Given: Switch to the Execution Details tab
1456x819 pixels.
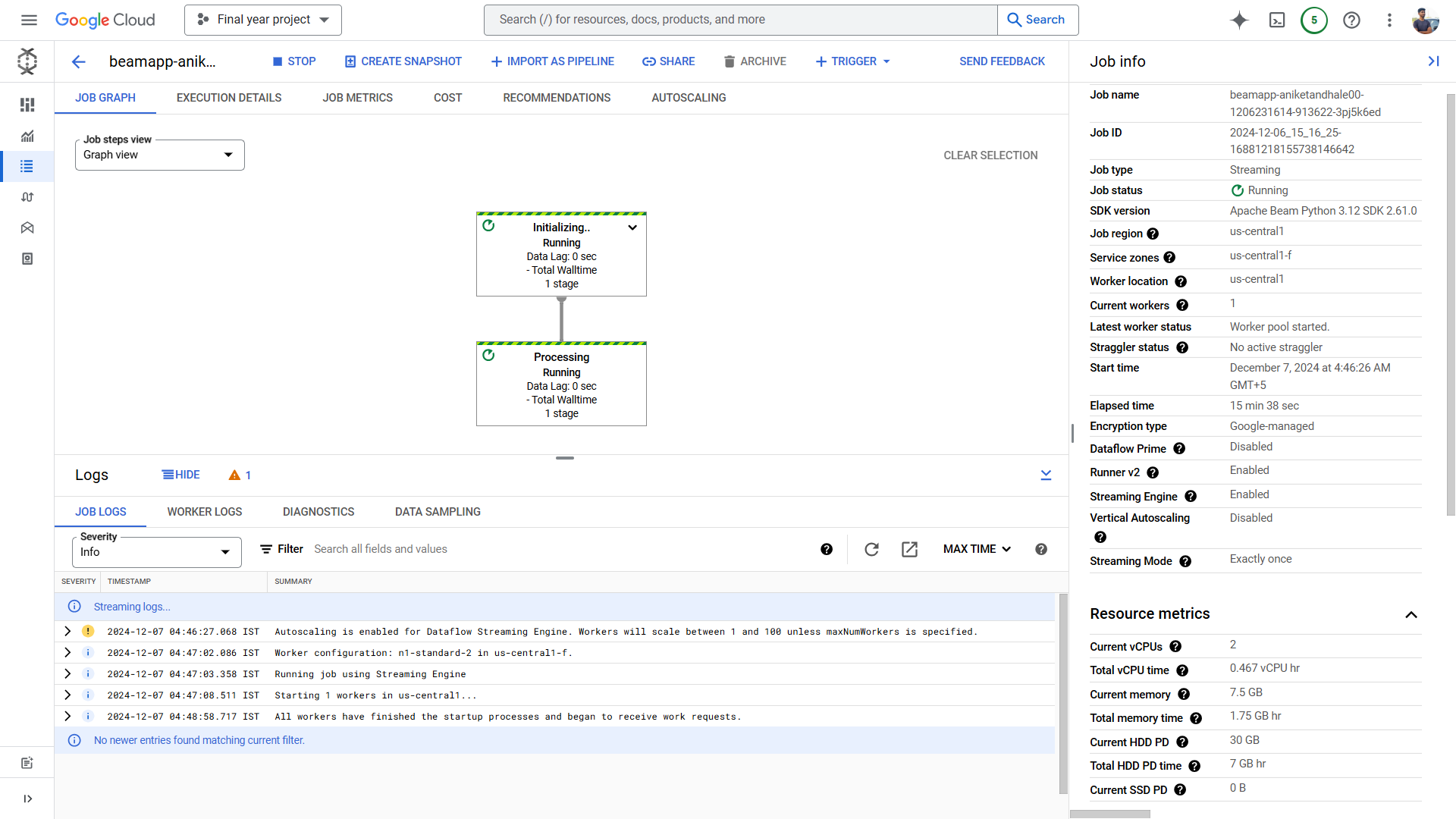Looking at the screenshot, I should (228, 98).
